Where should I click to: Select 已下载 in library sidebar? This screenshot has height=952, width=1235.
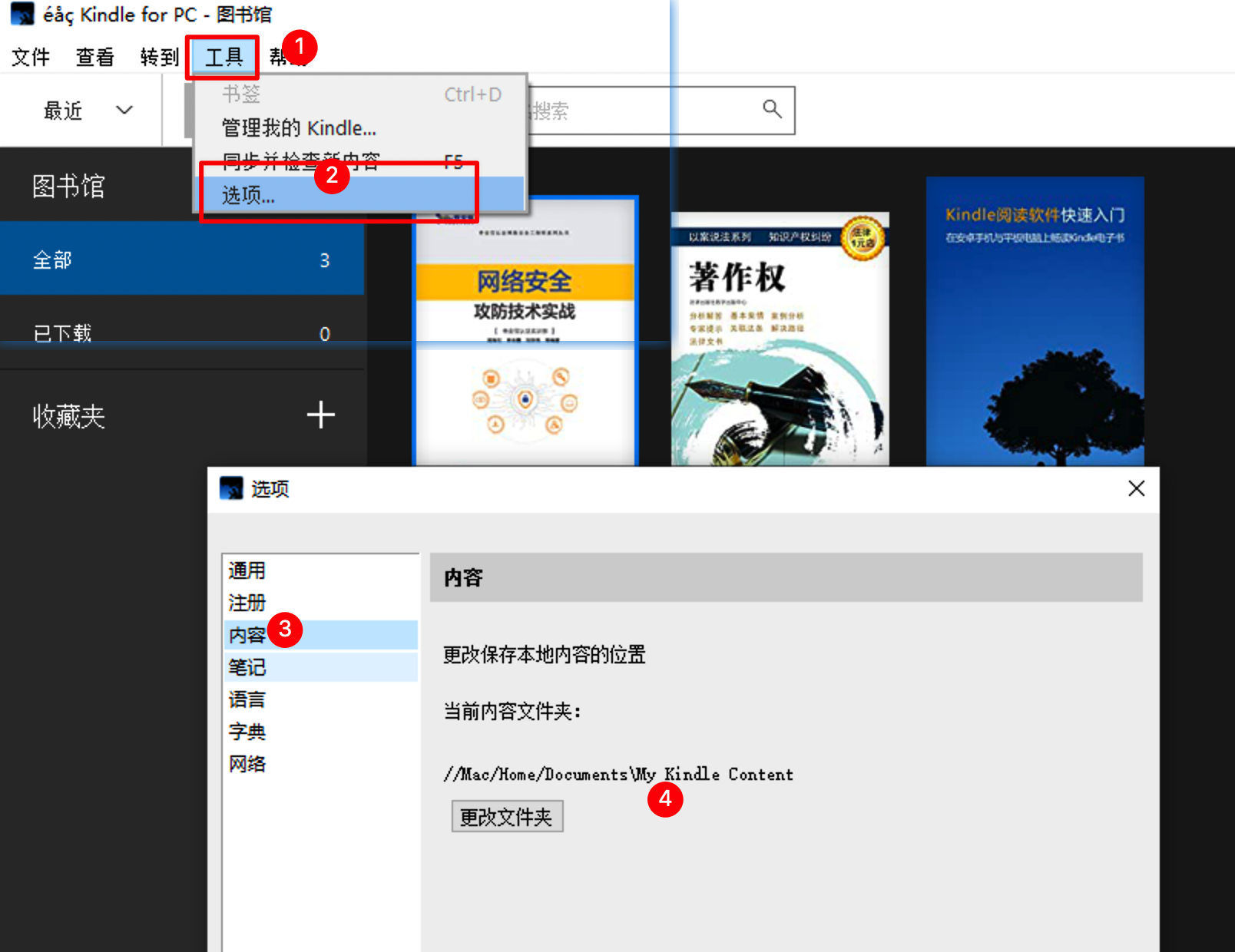coord(182,333)
